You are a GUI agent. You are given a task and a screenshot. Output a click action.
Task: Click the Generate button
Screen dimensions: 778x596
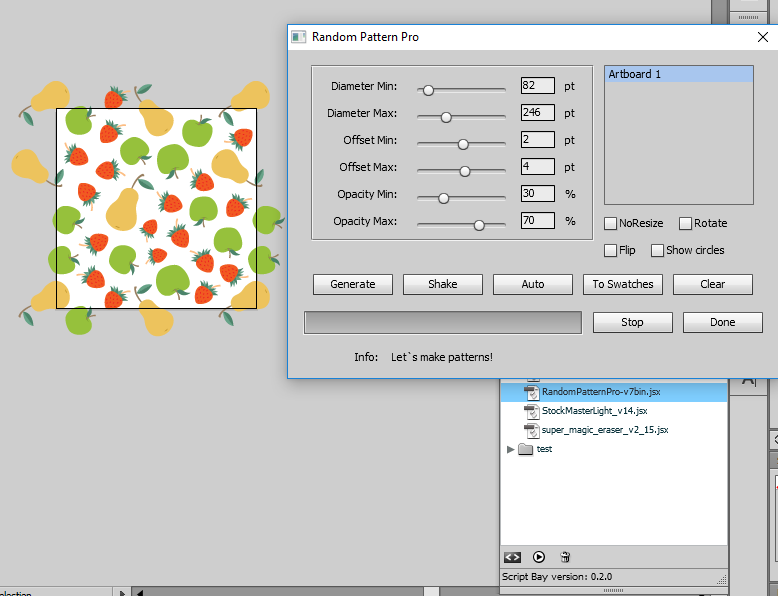tap(353, 284)
